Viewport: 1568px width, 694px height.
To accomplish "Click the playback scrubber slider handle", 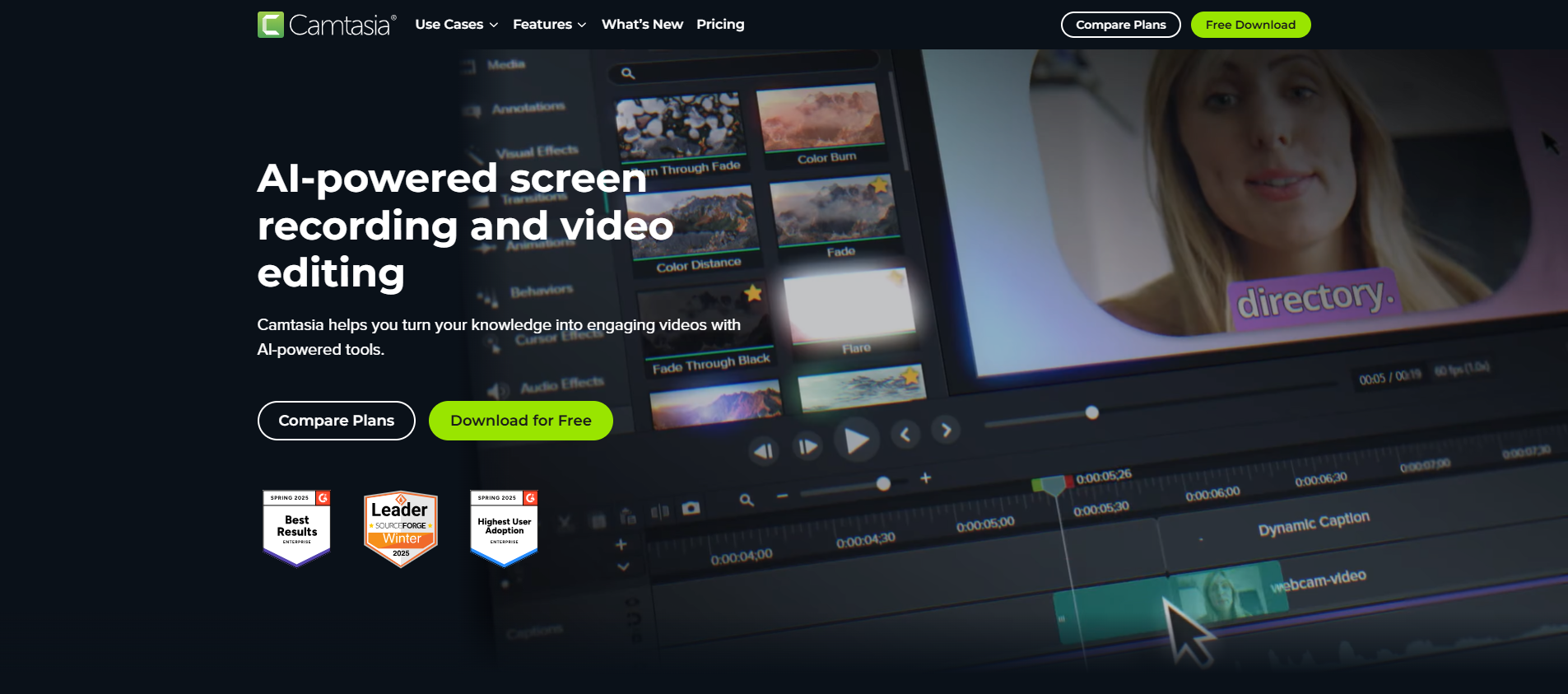I will pos(1091,412).
